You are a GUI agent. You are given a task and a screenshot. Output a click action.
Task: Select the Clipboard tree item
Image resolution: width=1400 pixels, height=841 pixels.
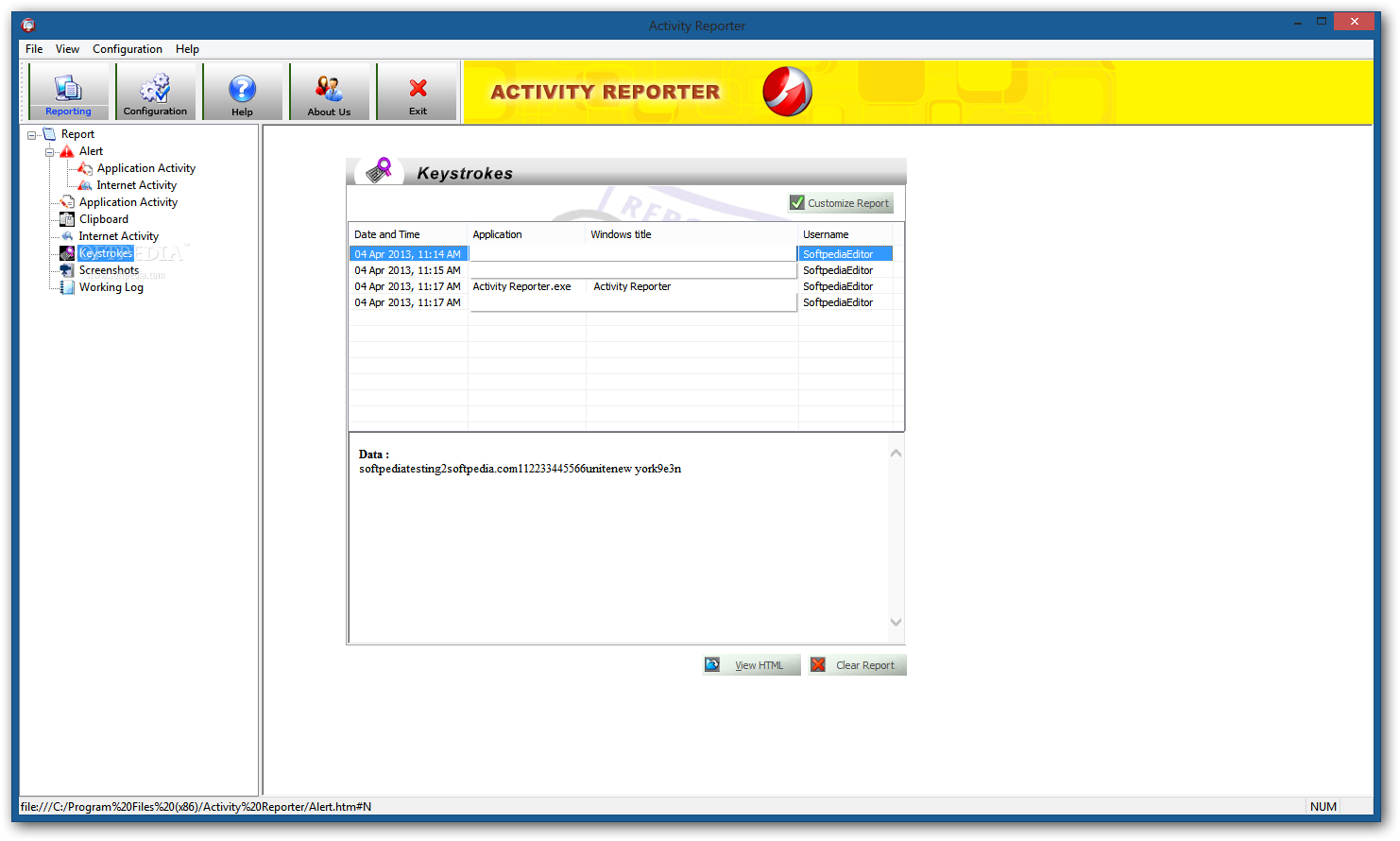point(104,219)
